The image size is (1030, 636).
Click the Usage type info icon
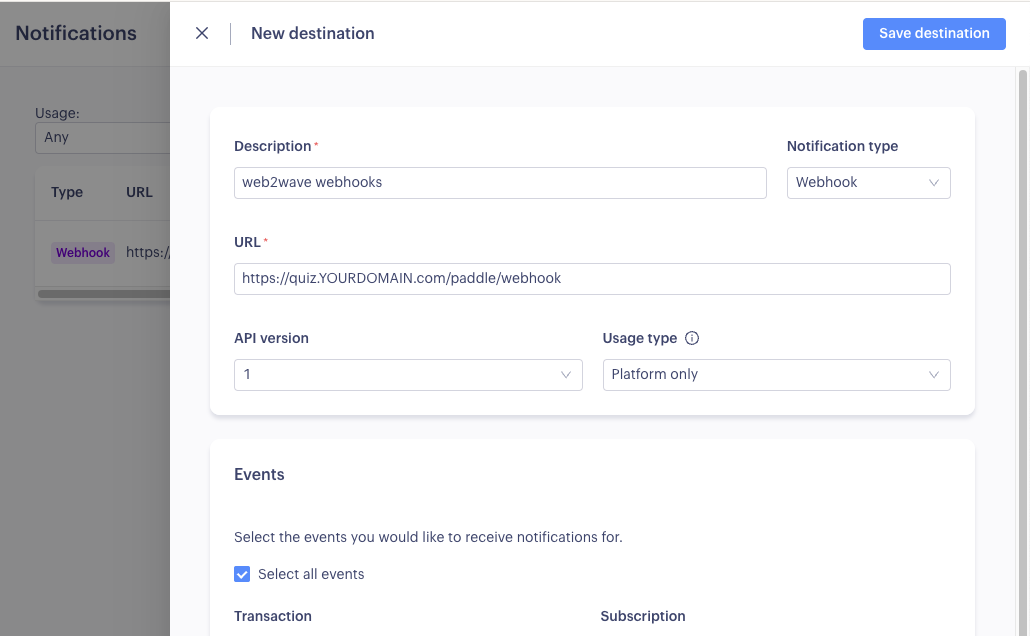pyautogui.click(x=692, y=338)
